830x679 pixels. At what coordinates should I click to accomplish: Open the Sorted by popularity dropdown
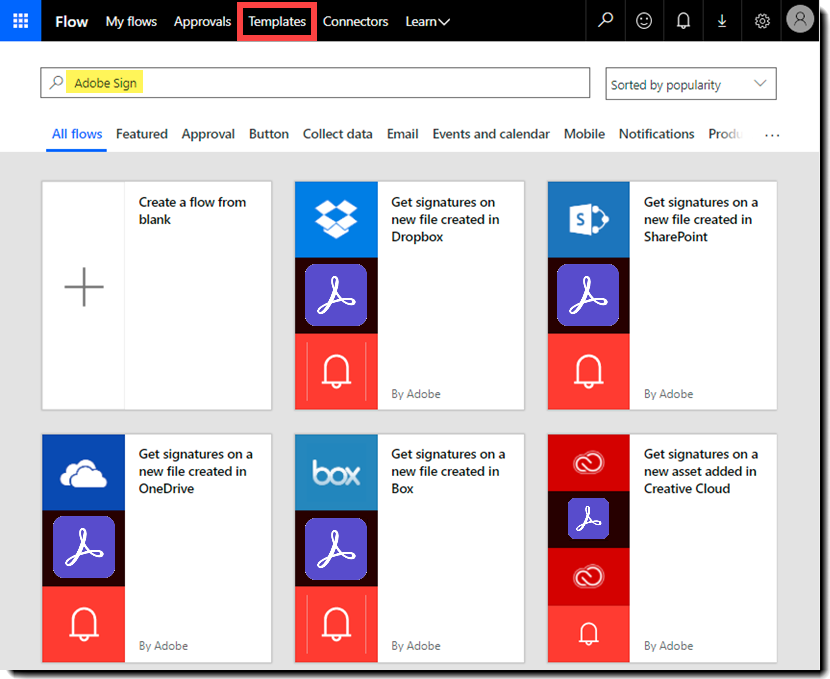click(x=690, y=83)
